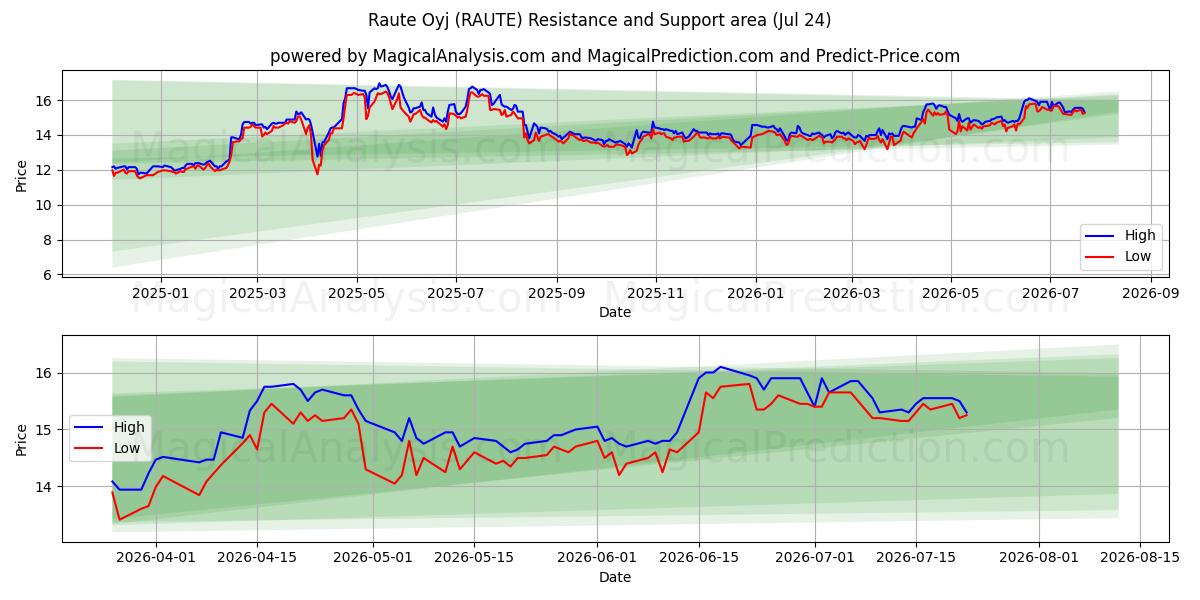Click the '2026-08-01' x-axis label in the lower chart
This screenshot has width=1200, height=600.
[x=1039, y=559]
